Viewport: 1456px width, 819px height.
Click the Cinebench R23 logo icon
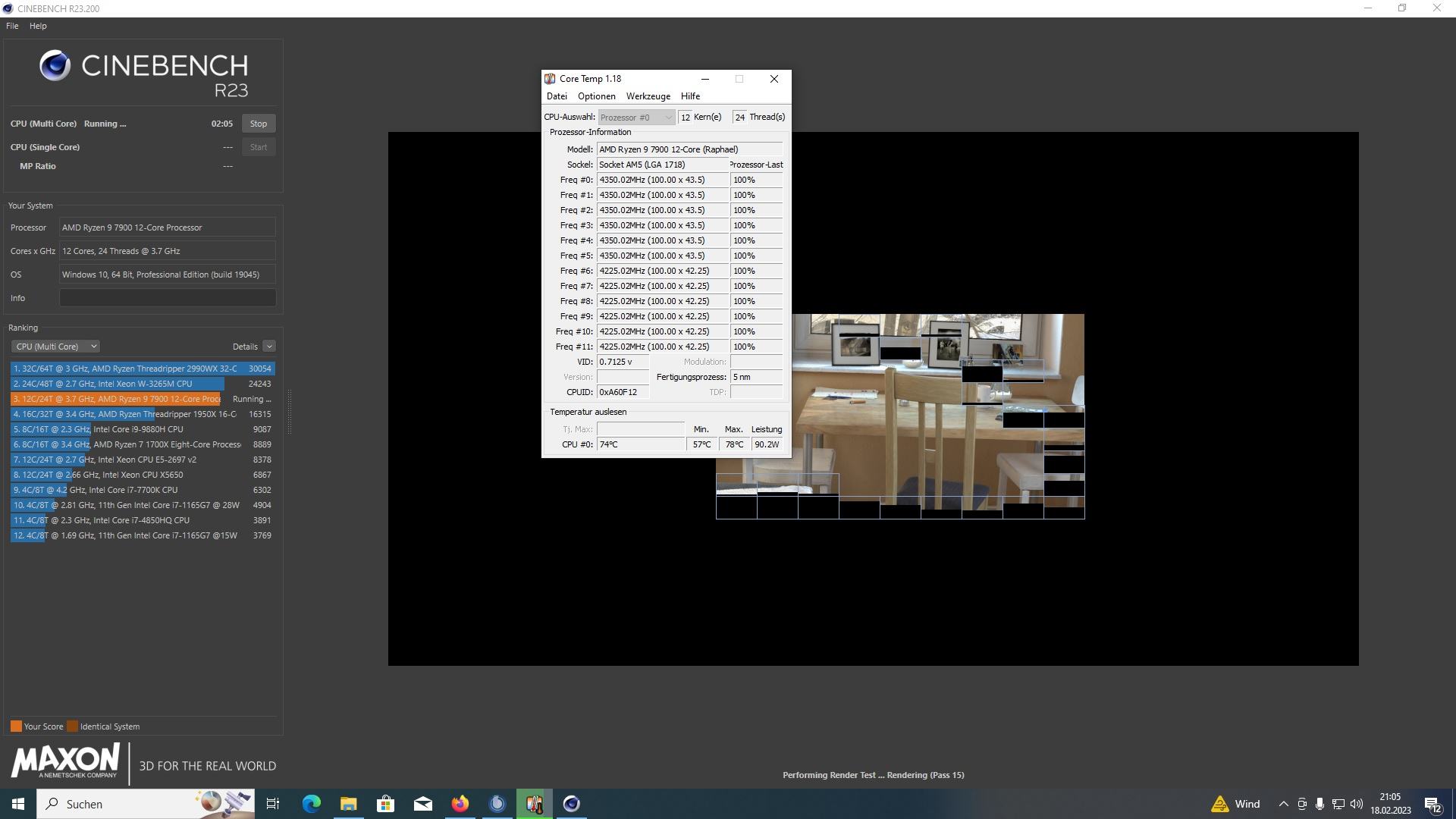55,66
